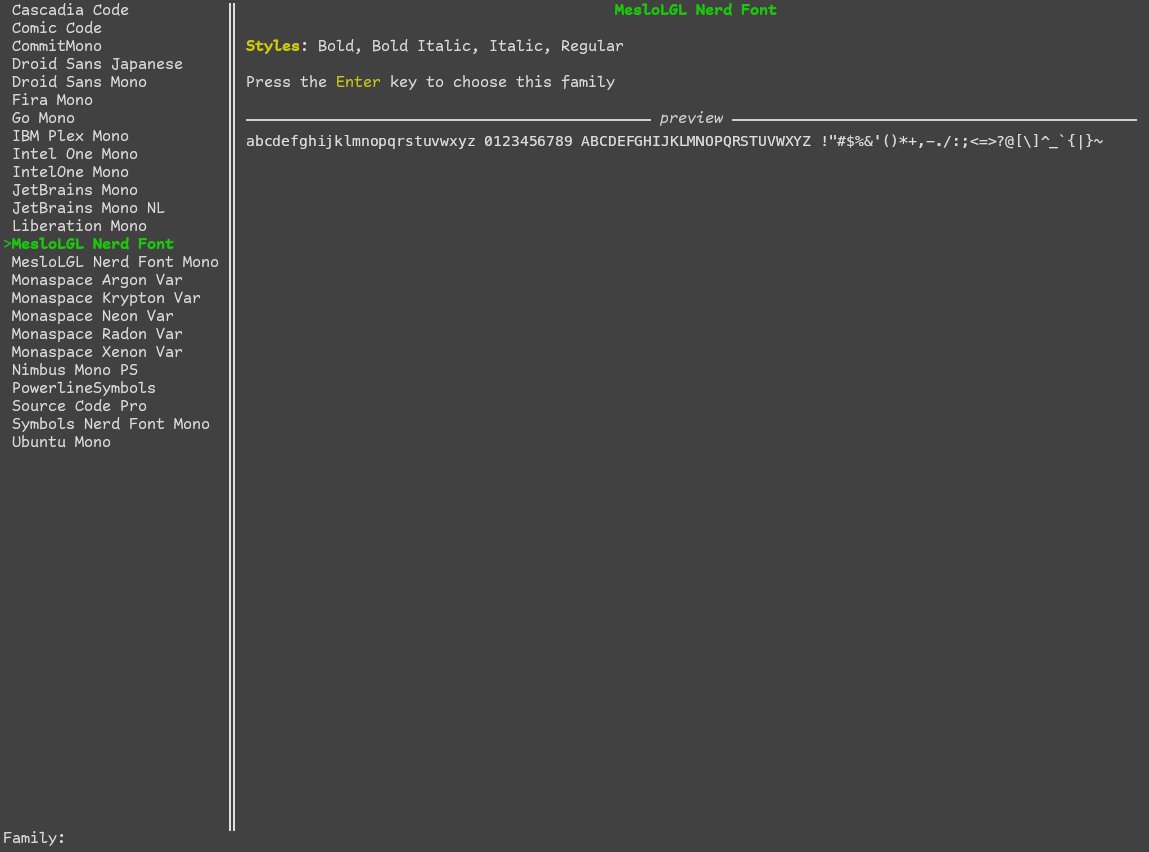Screen dimensions: 1149x852
Task: Select MesloLGL Nerd Font Mono
Action: pos(115,262)
